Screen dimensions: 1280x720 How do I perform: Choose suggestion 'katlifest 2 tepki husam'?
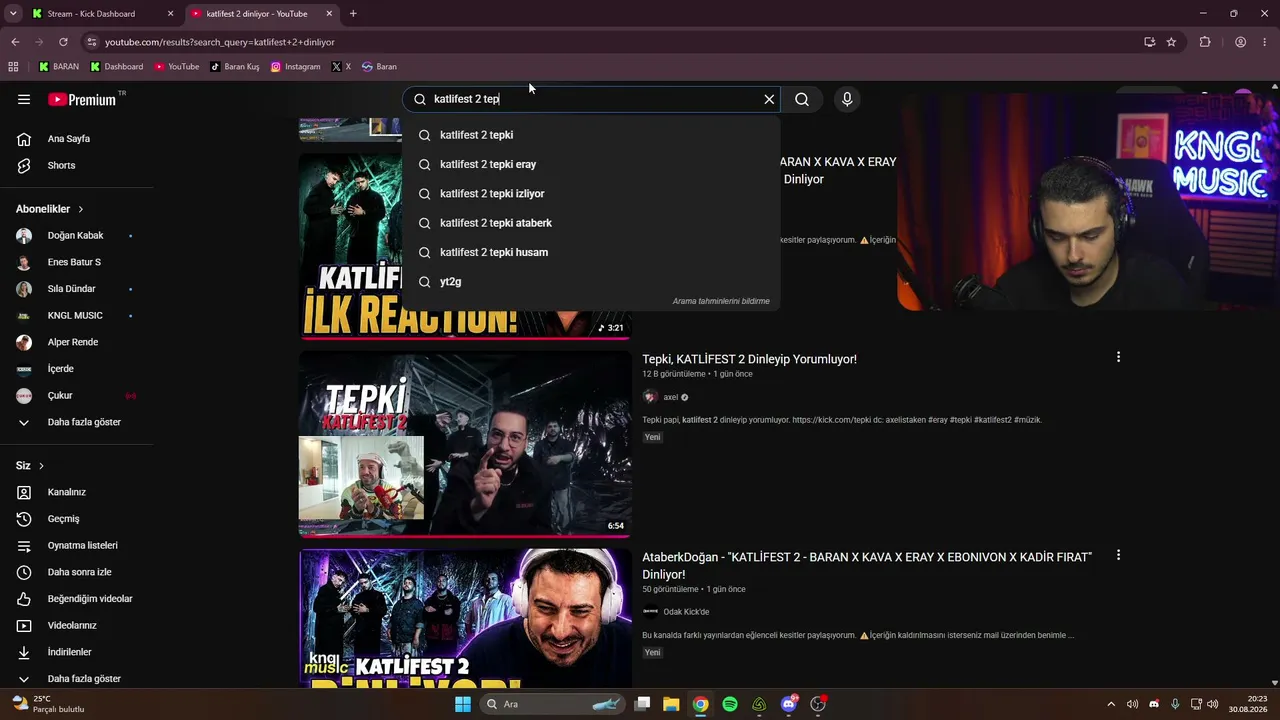coord(591,252)
